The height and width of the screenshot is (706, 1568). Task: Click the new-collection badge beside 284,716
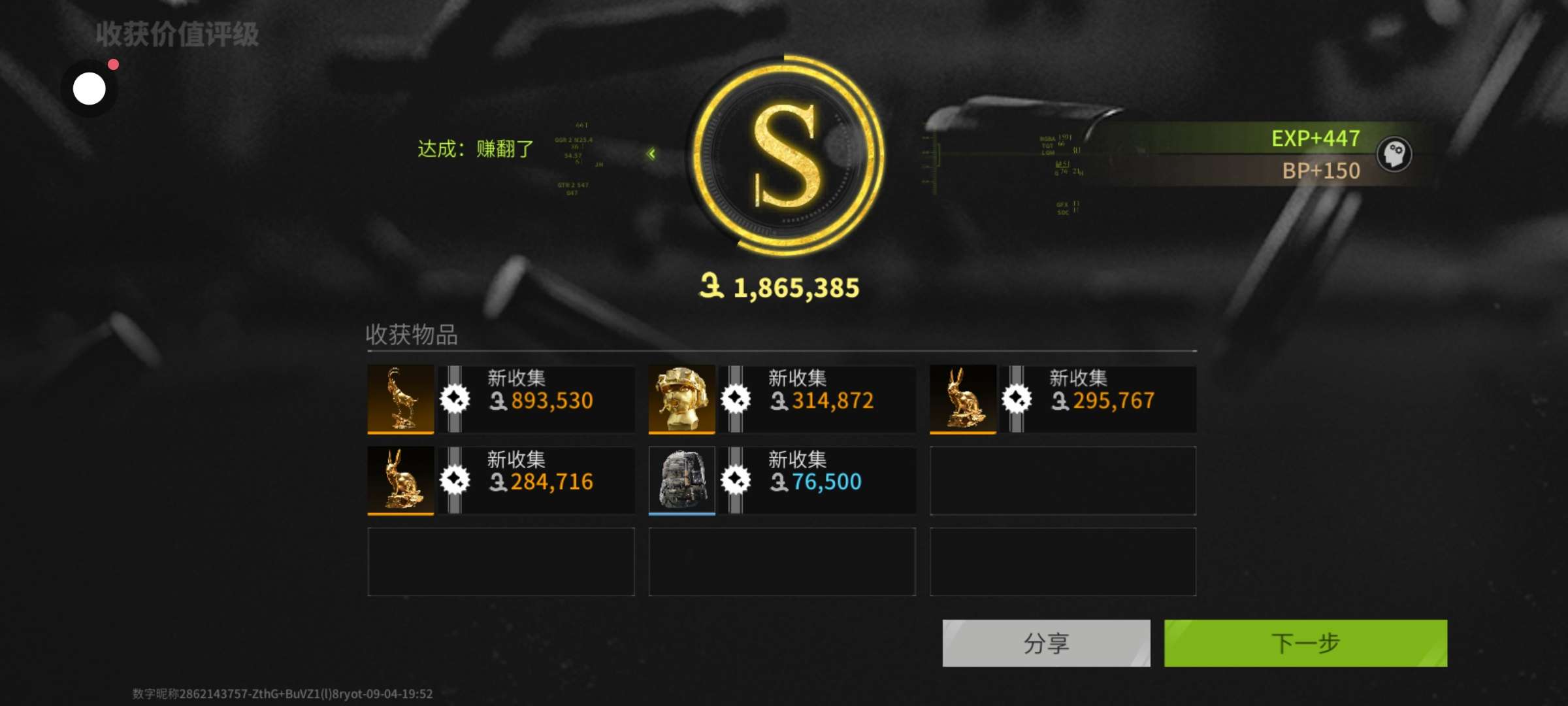click(455, 480)
